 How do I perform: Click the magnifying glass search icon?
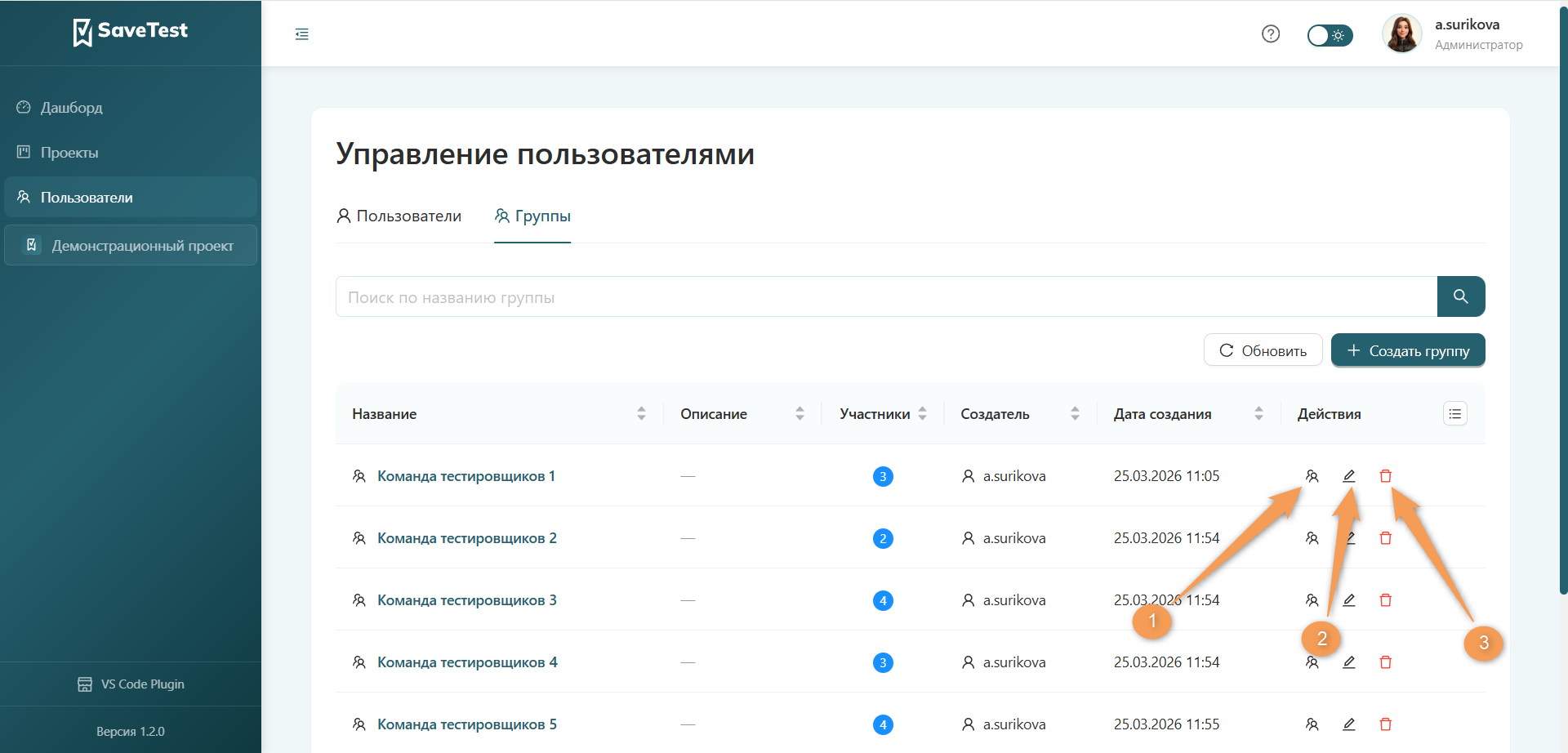pos(1461,296)
